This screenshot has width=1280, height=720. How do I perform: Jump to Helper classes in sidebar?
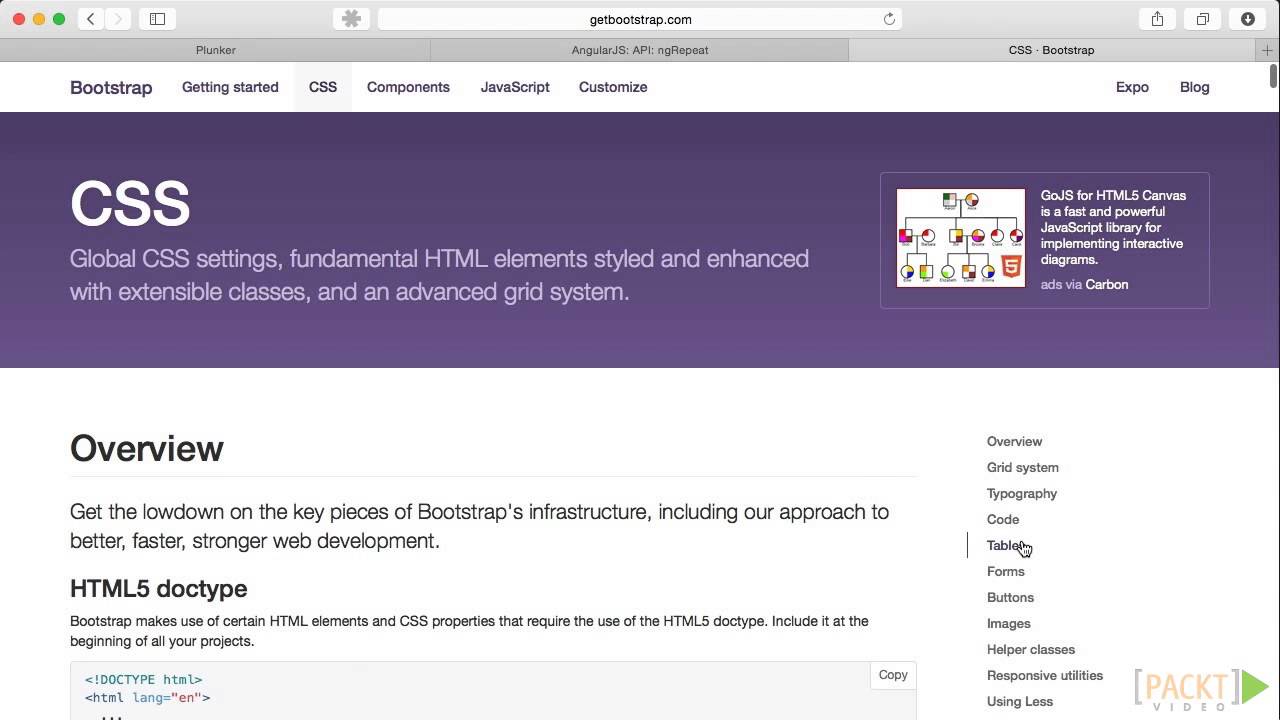1031,649
